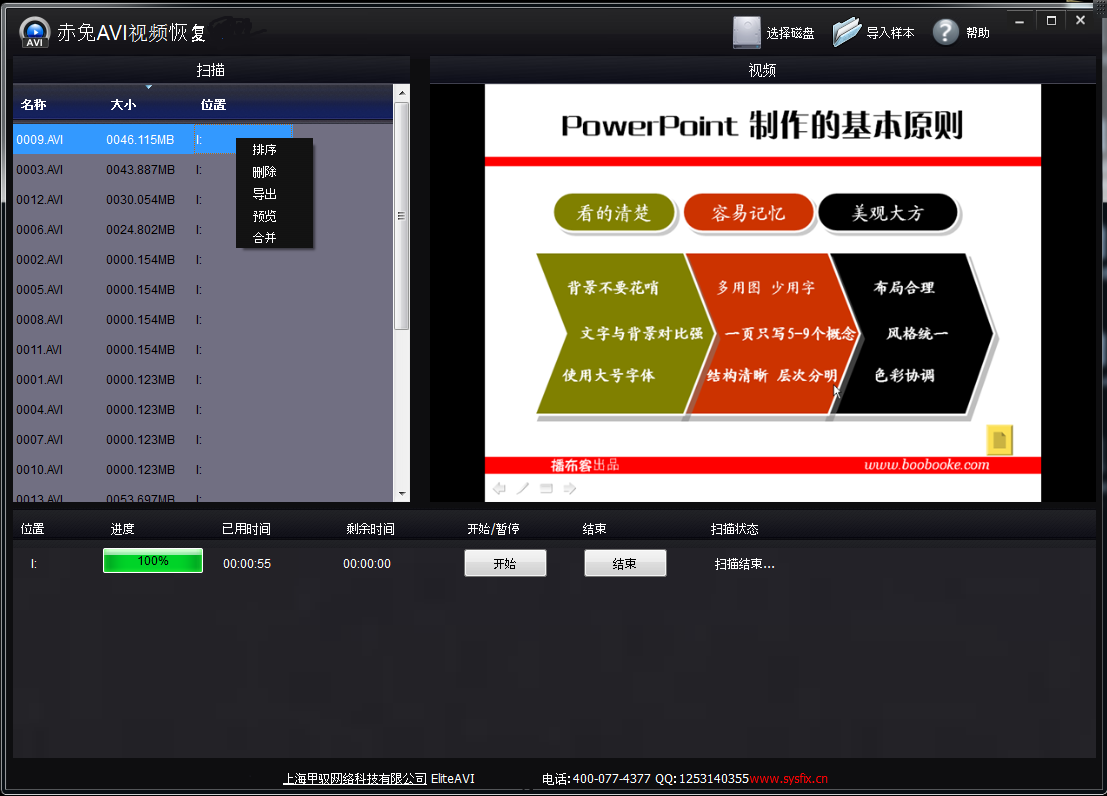The height and width of the screenshot is (796, 1107).
Task: Click the 扫描 panel header
Action: pyautogui.click(x=210, y=70)
